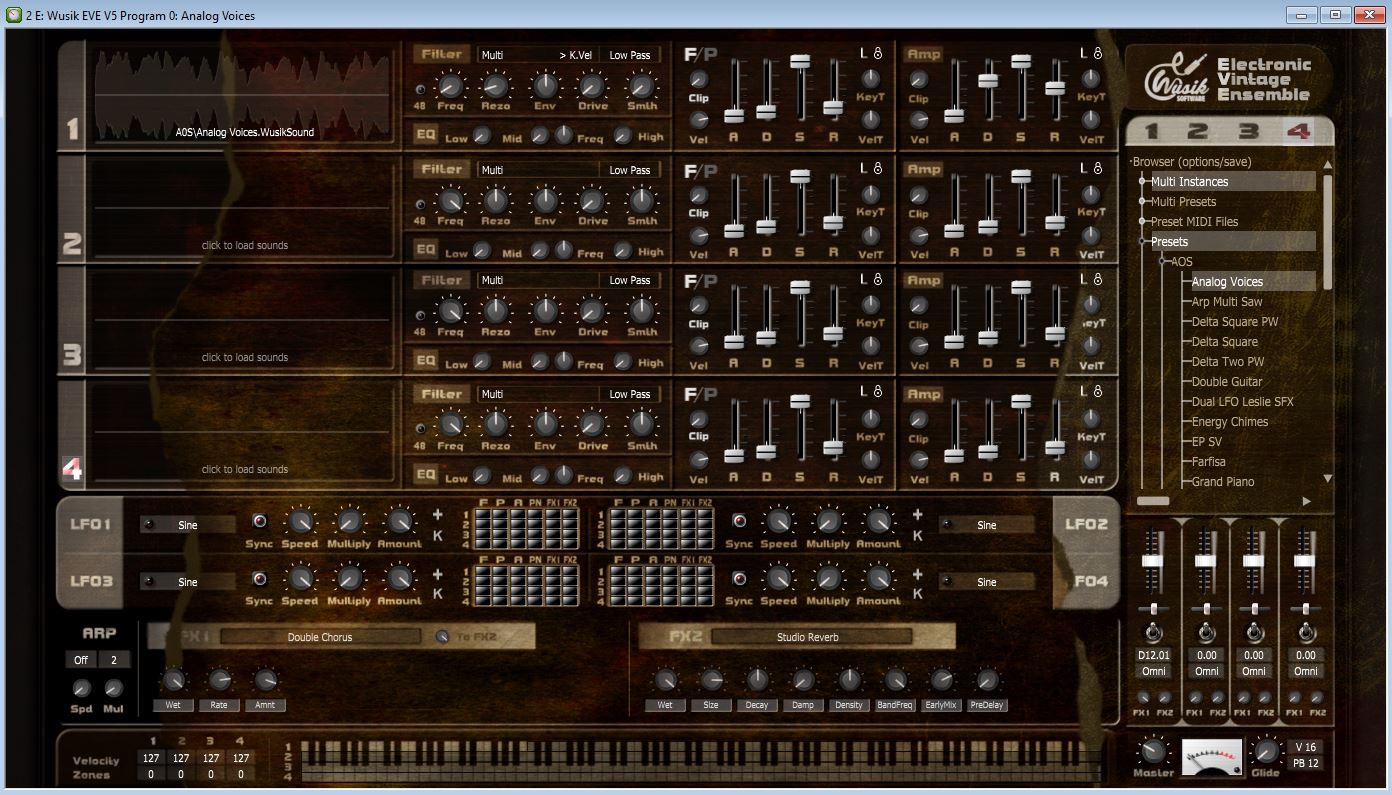This screenshot has width=1392, height=795.
Task: Open the LFO1 Sine waveform dropdown
Action: (188, 525)
